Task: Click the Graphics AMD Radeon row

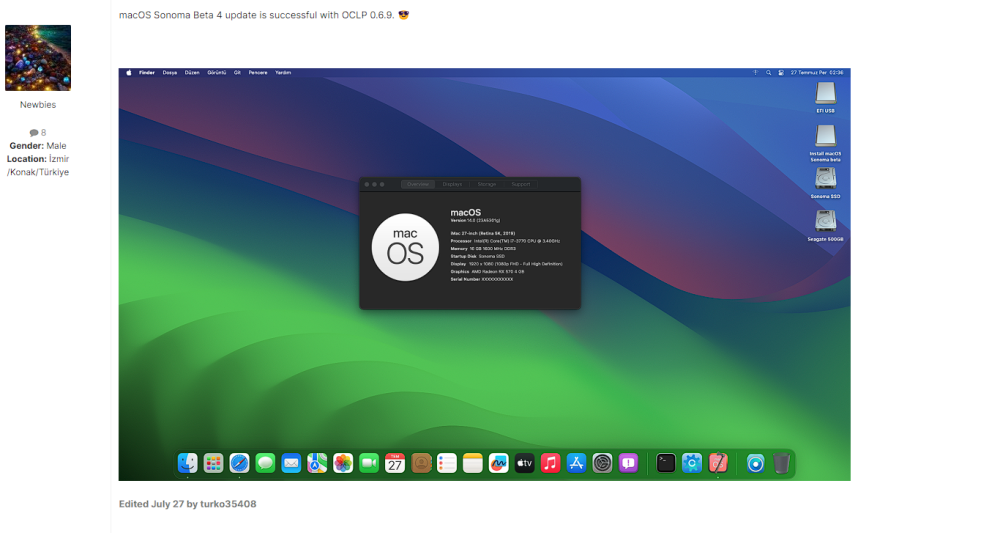Action: [487, 272]
